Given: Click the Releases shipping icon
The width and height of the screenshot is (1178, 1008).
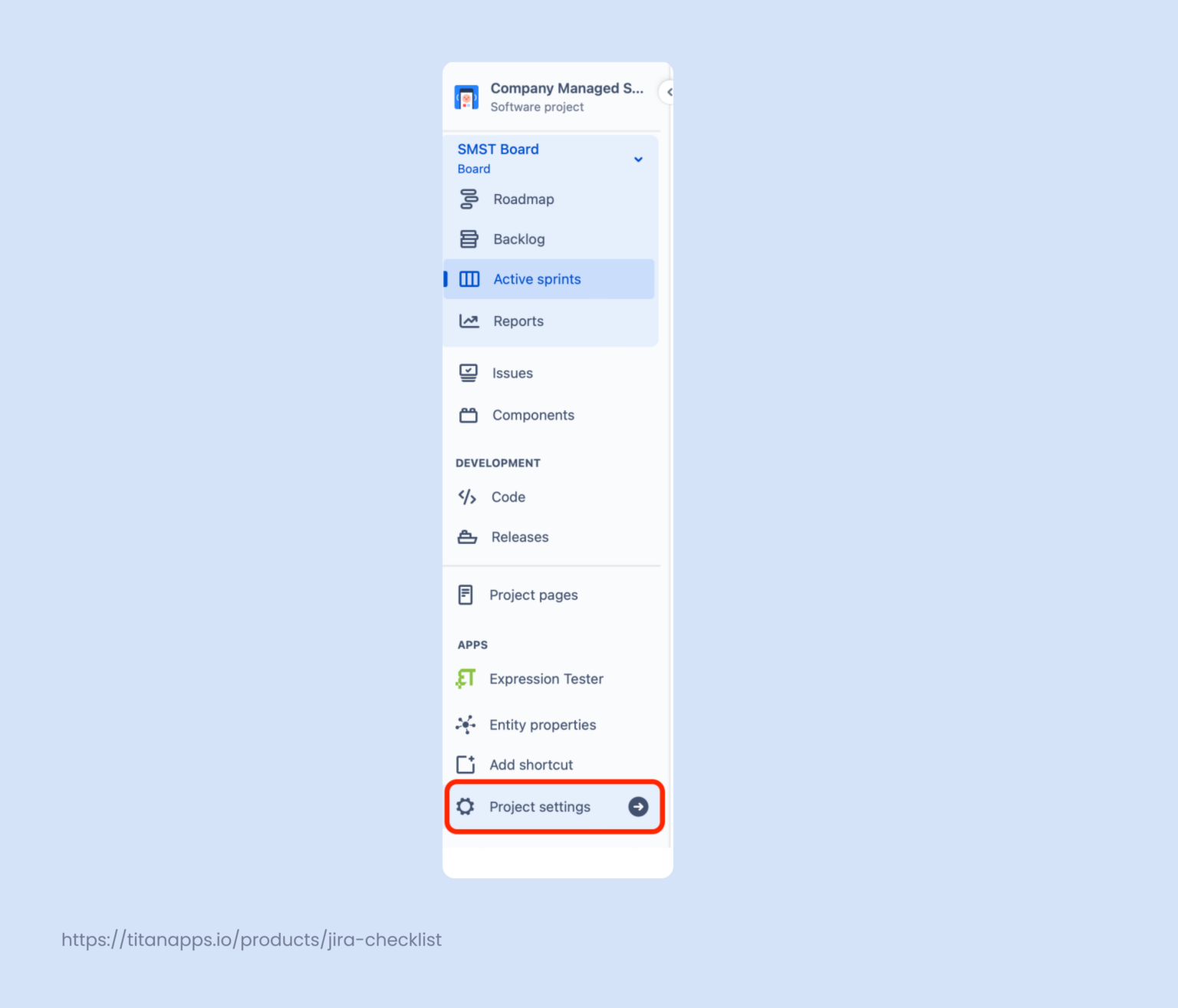Looking at the screenshot, I should (467, 536).
